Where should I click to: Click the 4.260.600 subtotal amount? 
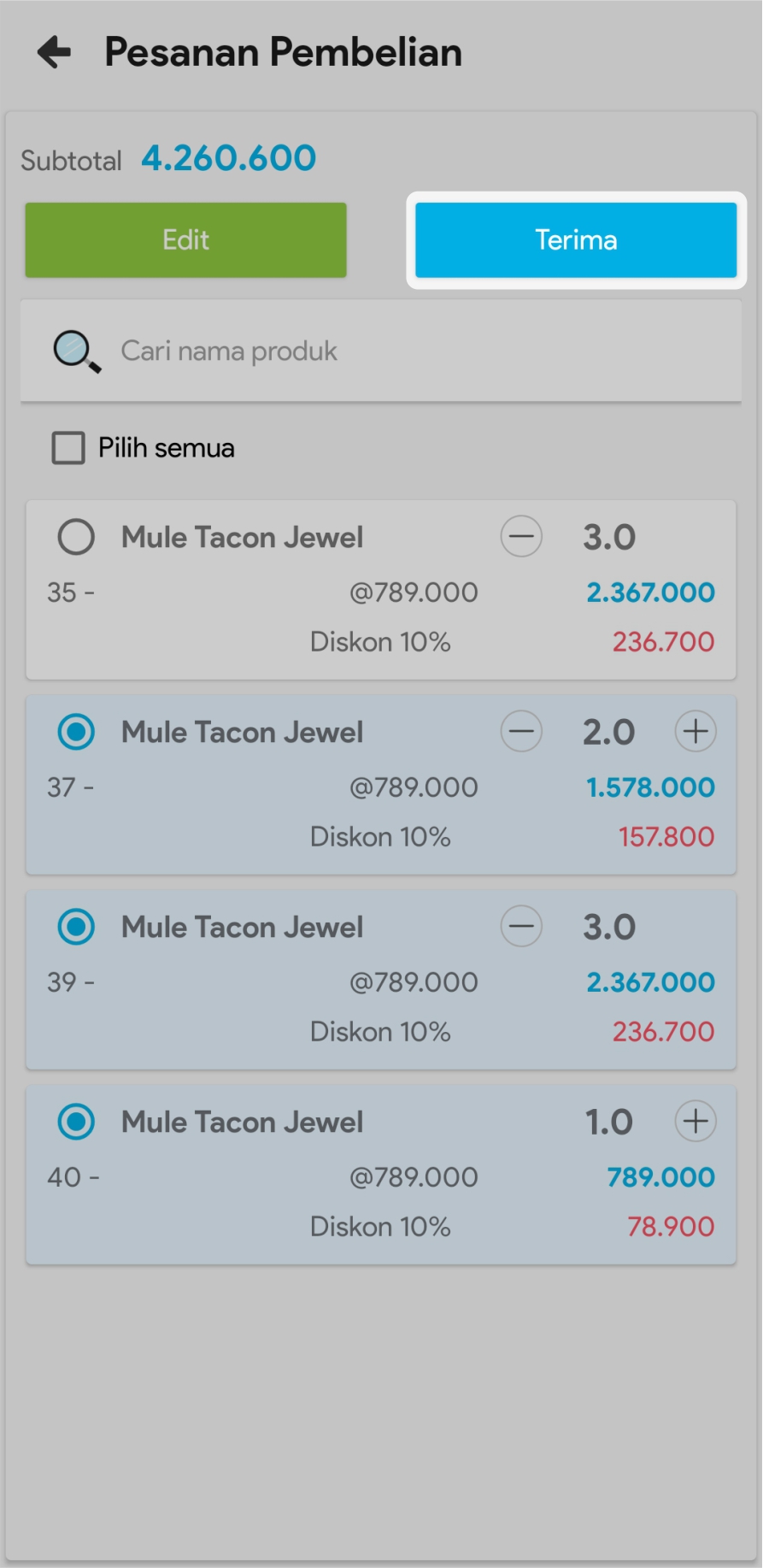pos(229,159)
